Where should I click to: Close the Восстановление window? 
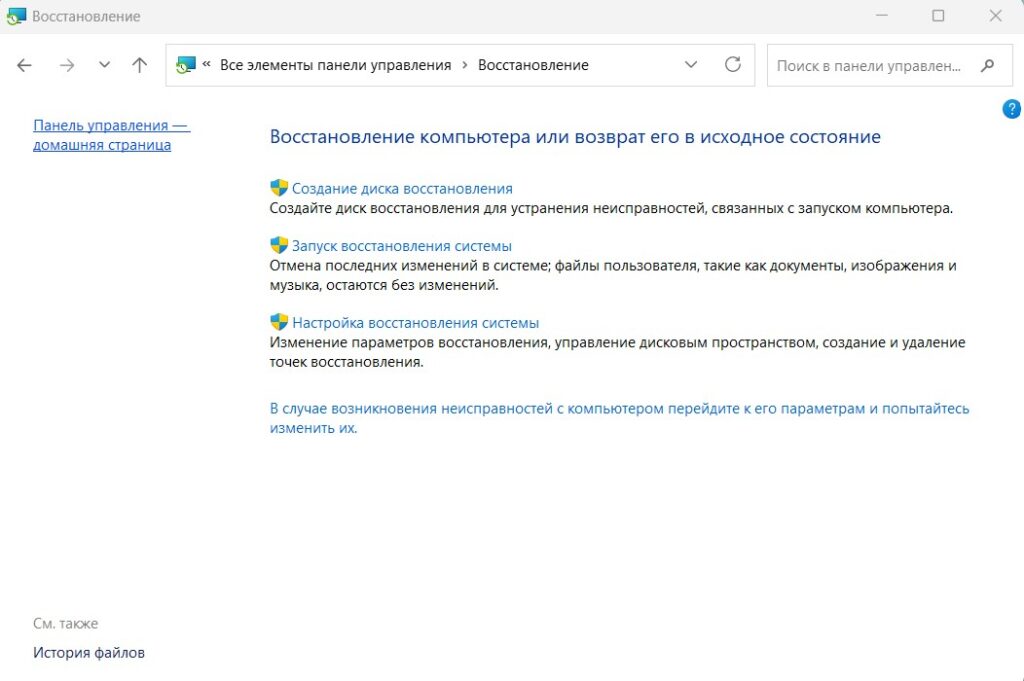coord(995,16)
